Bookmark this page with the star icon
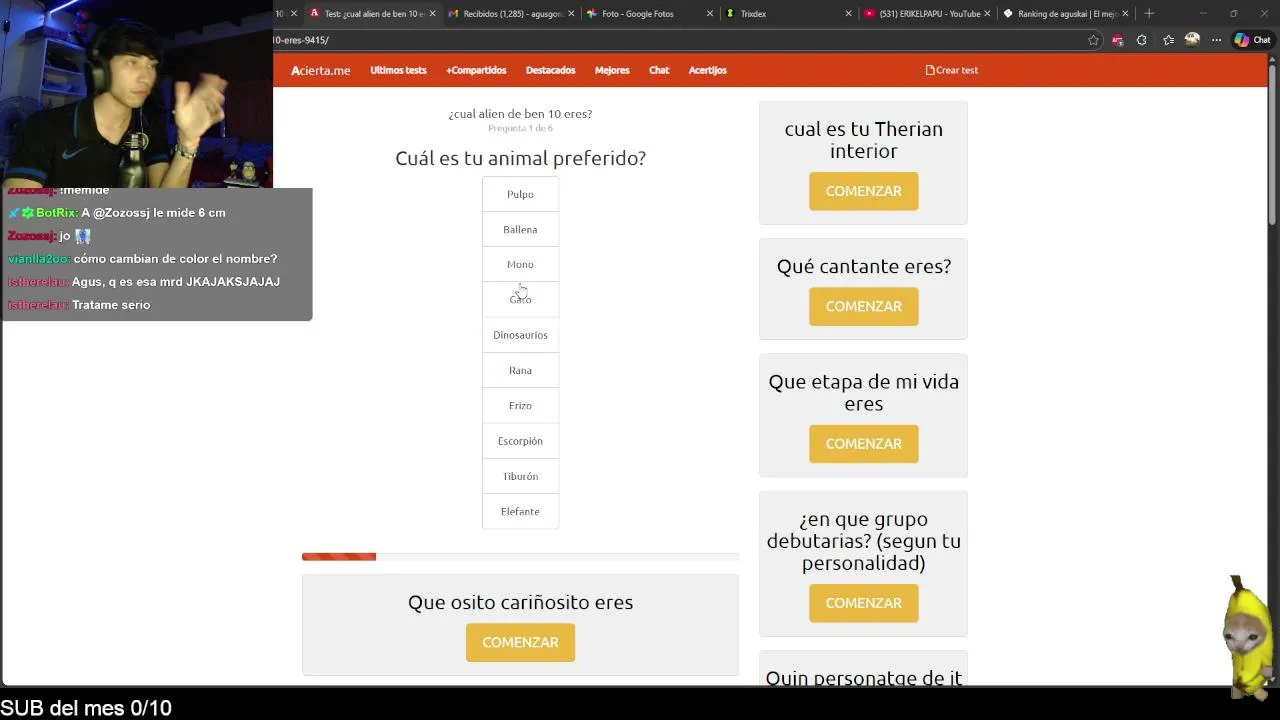 1093,40
